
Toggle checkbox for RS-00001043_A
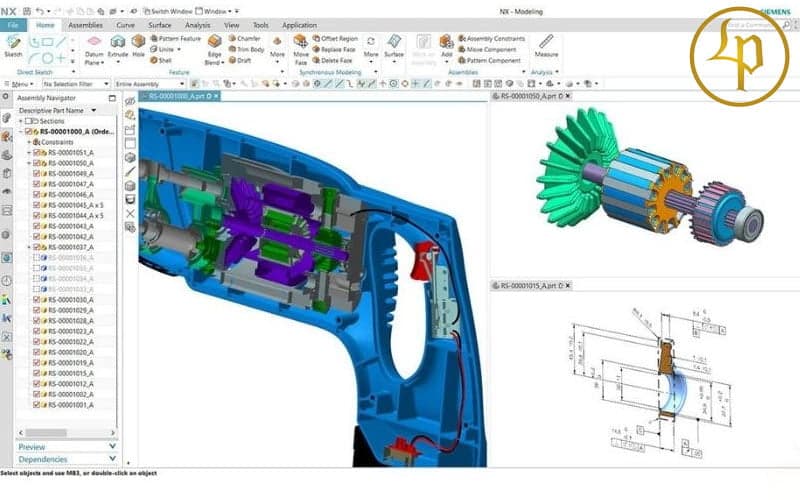click(x=37, y=226)
